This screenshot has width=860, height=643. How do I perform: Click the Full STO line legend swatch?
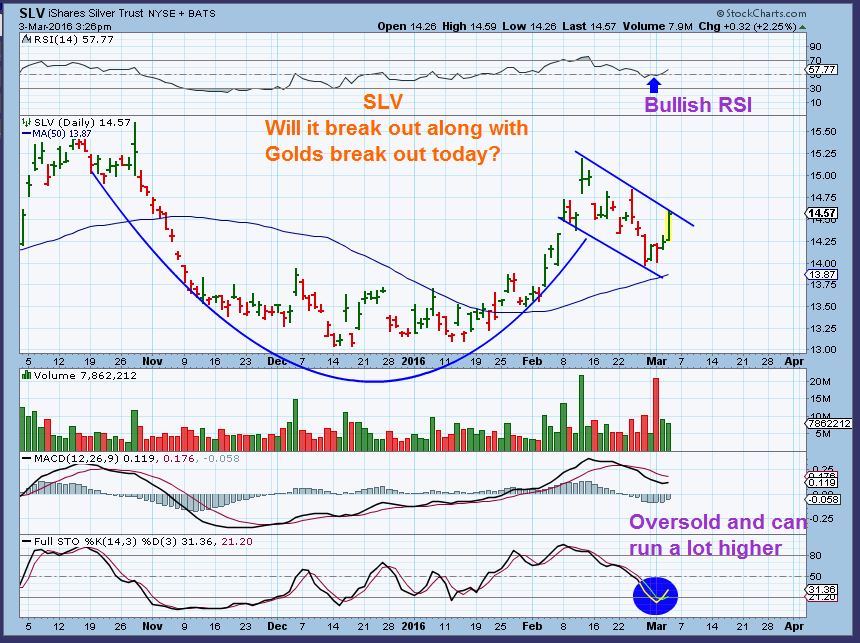[27, 542]
